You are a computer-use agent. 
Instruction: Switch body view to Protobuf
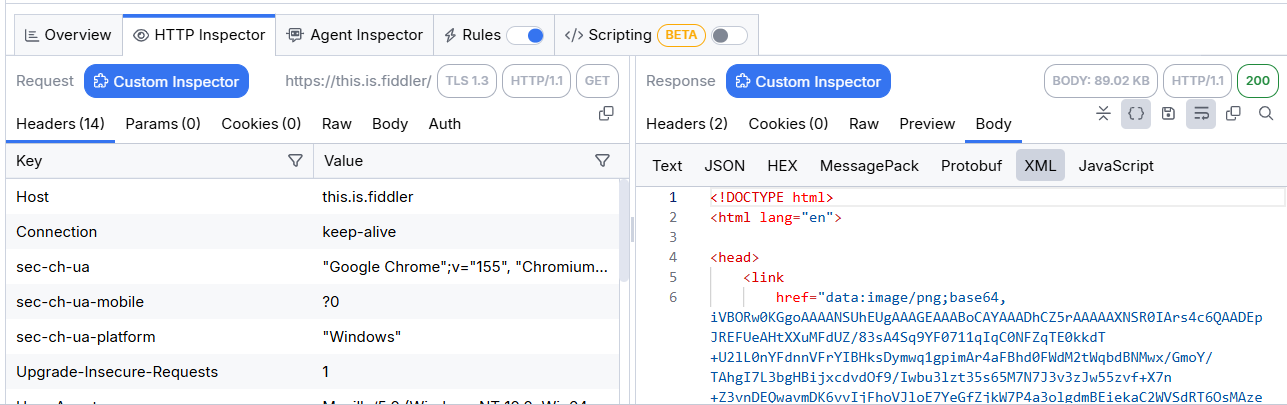[971, 166]
